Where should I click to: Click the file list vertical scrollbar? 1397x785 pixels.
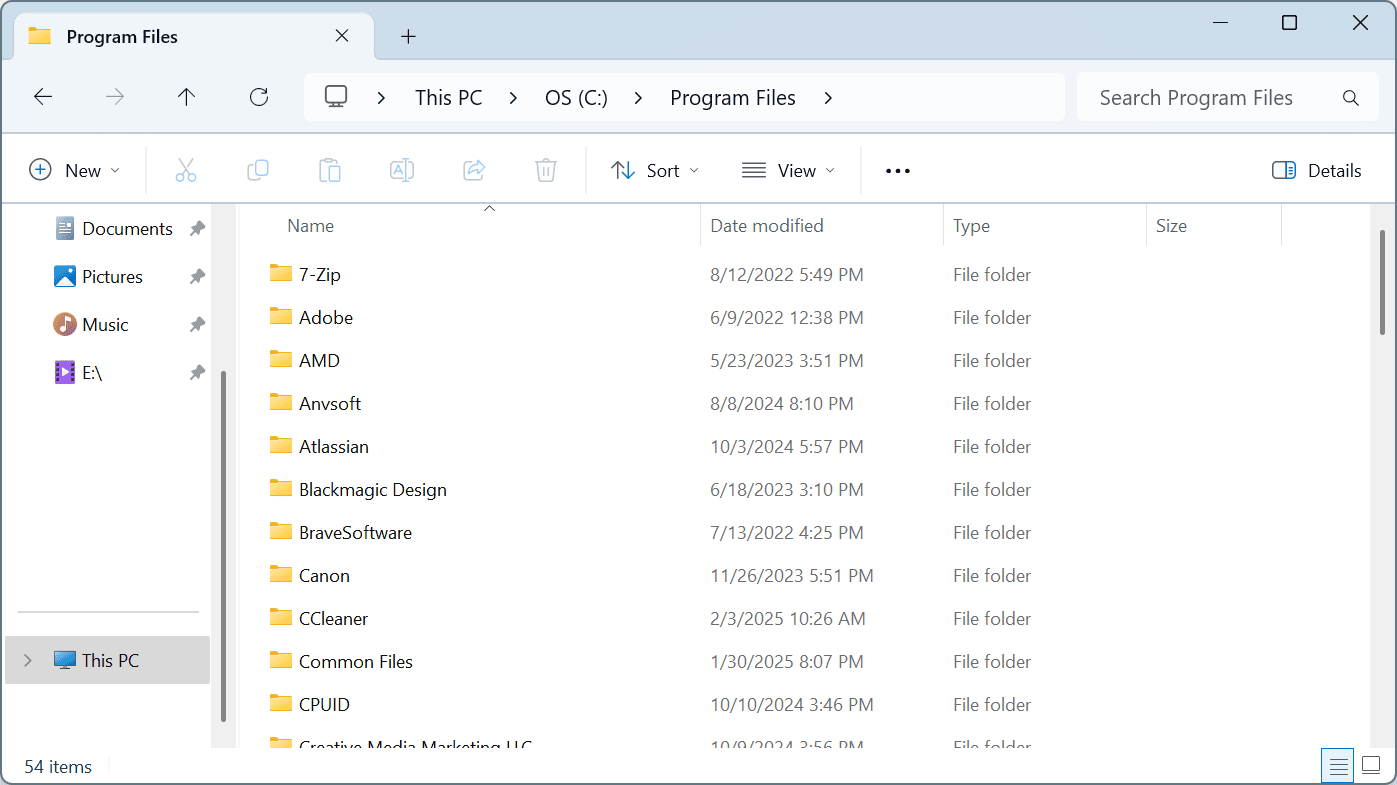(x=1382, y=282)
